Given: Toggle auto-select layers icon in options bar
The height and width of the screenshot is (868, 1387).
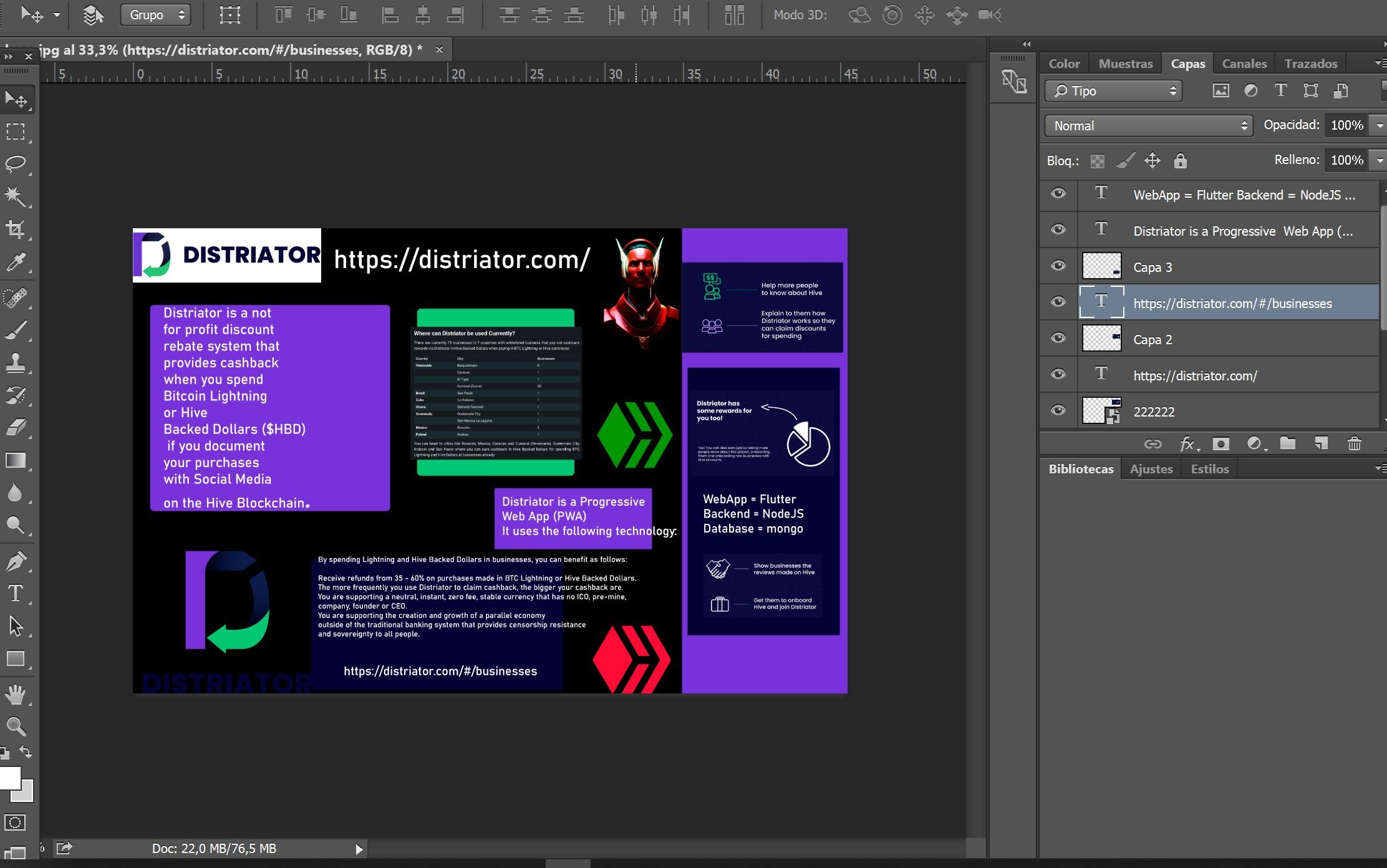Looking at the screenshot, I should 93,14.
